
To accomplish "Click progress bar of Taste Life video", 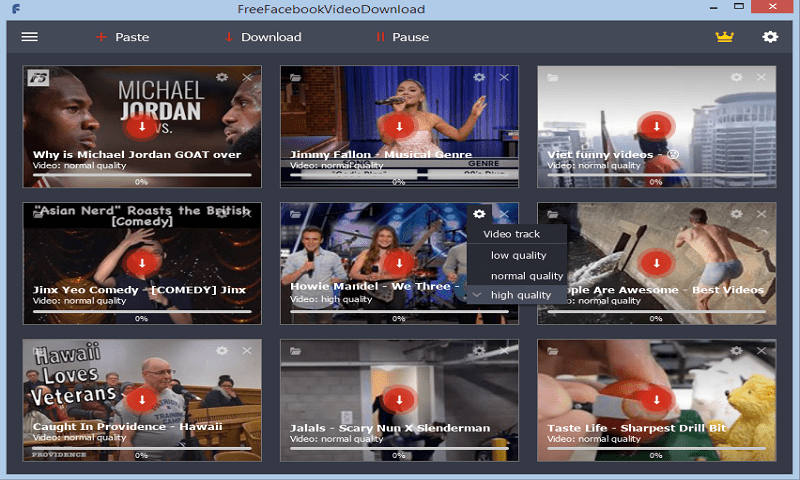I will click(656, 448).
